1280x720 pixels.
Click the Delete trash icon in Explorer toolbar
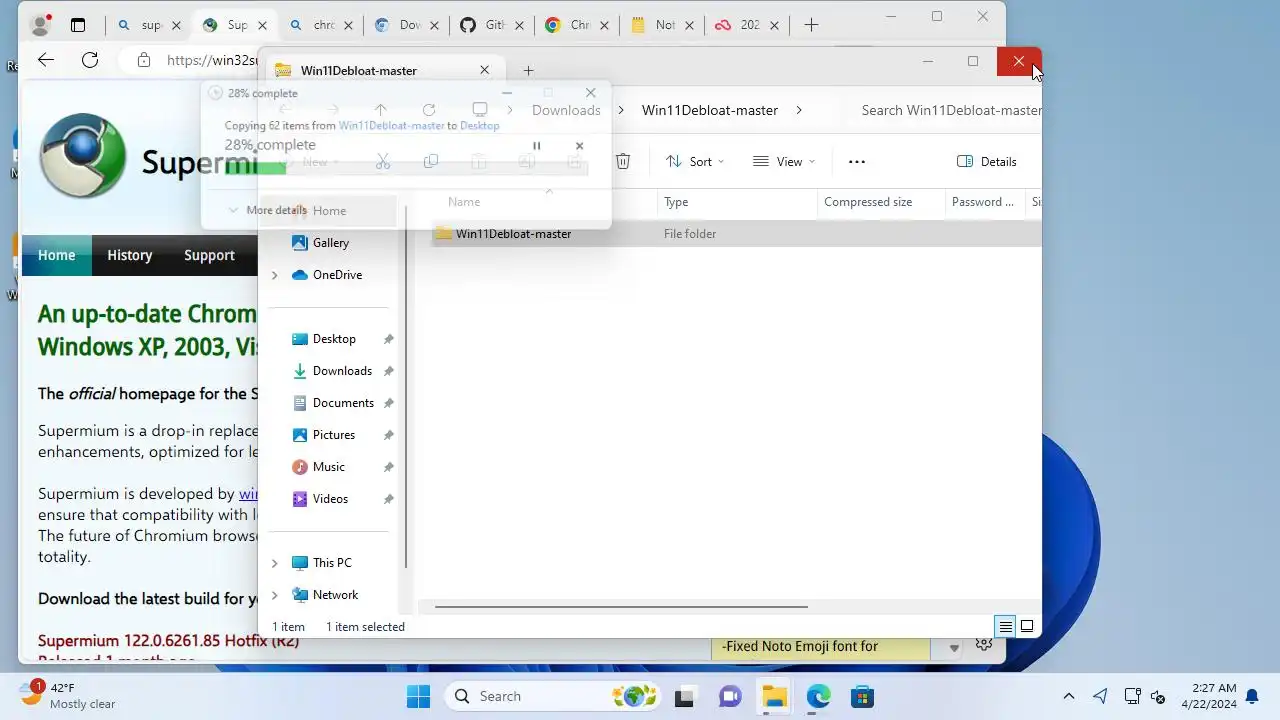coord(623,161)
